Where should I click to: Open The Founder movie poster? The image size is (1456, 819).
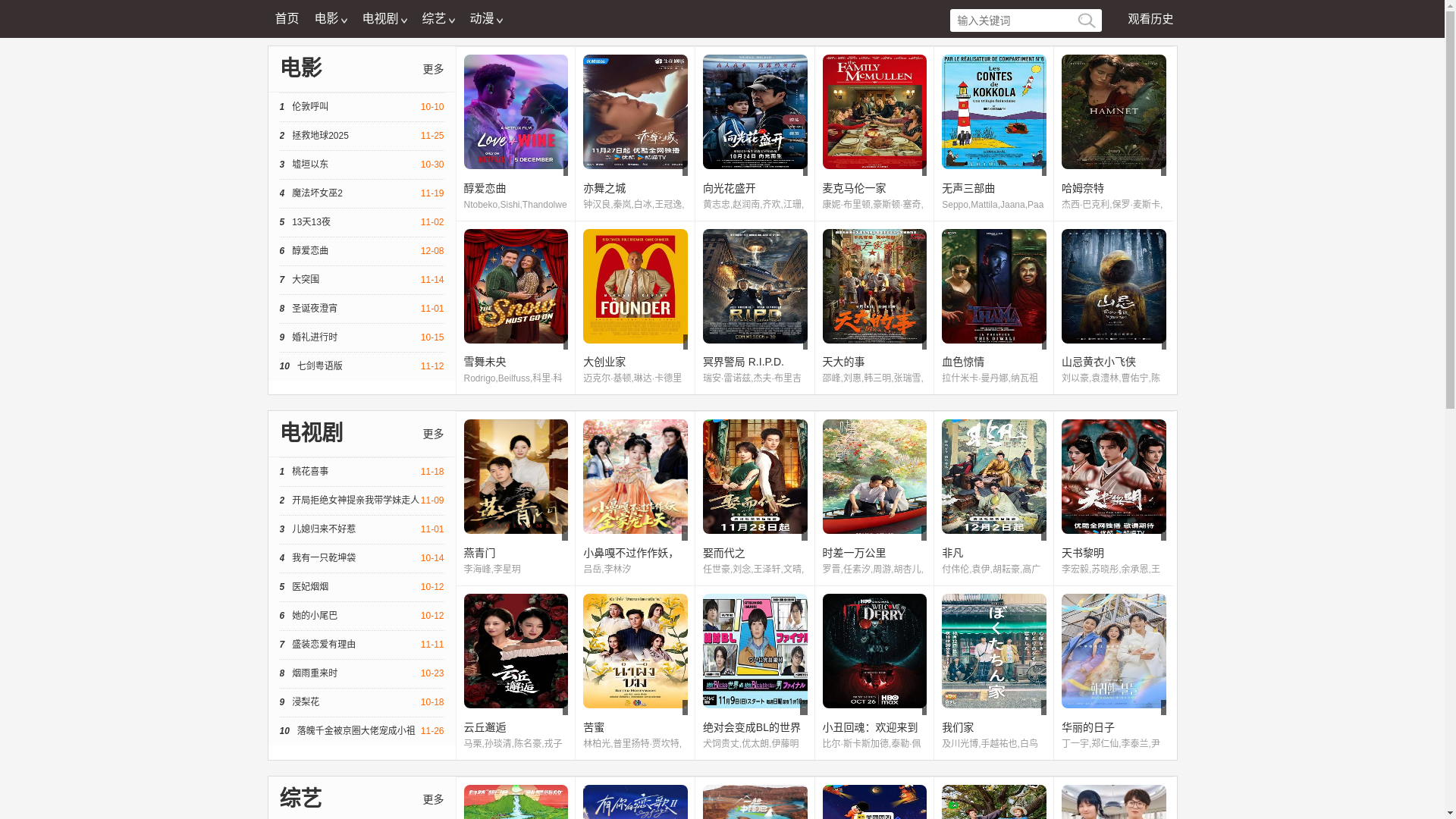[x=635, y=286]
